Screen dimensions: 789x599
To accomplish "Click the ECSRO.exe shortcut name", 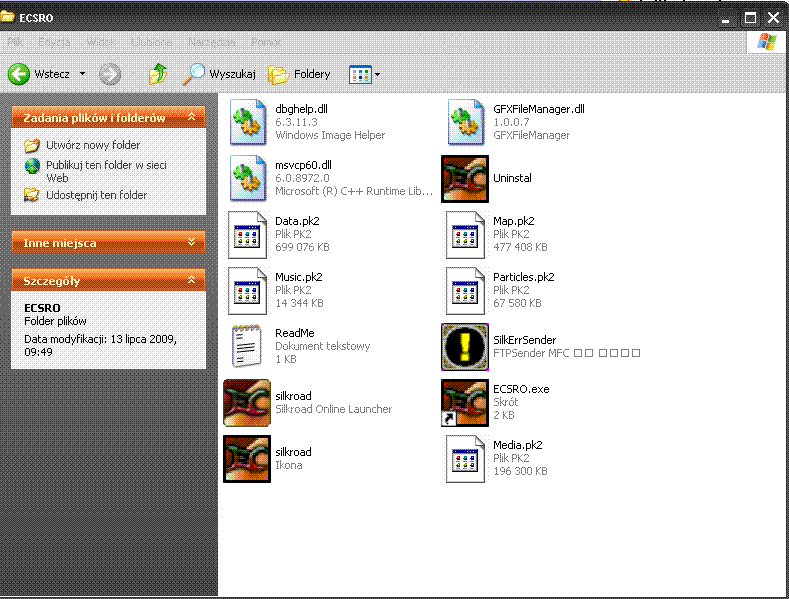I will coord(521,389).
